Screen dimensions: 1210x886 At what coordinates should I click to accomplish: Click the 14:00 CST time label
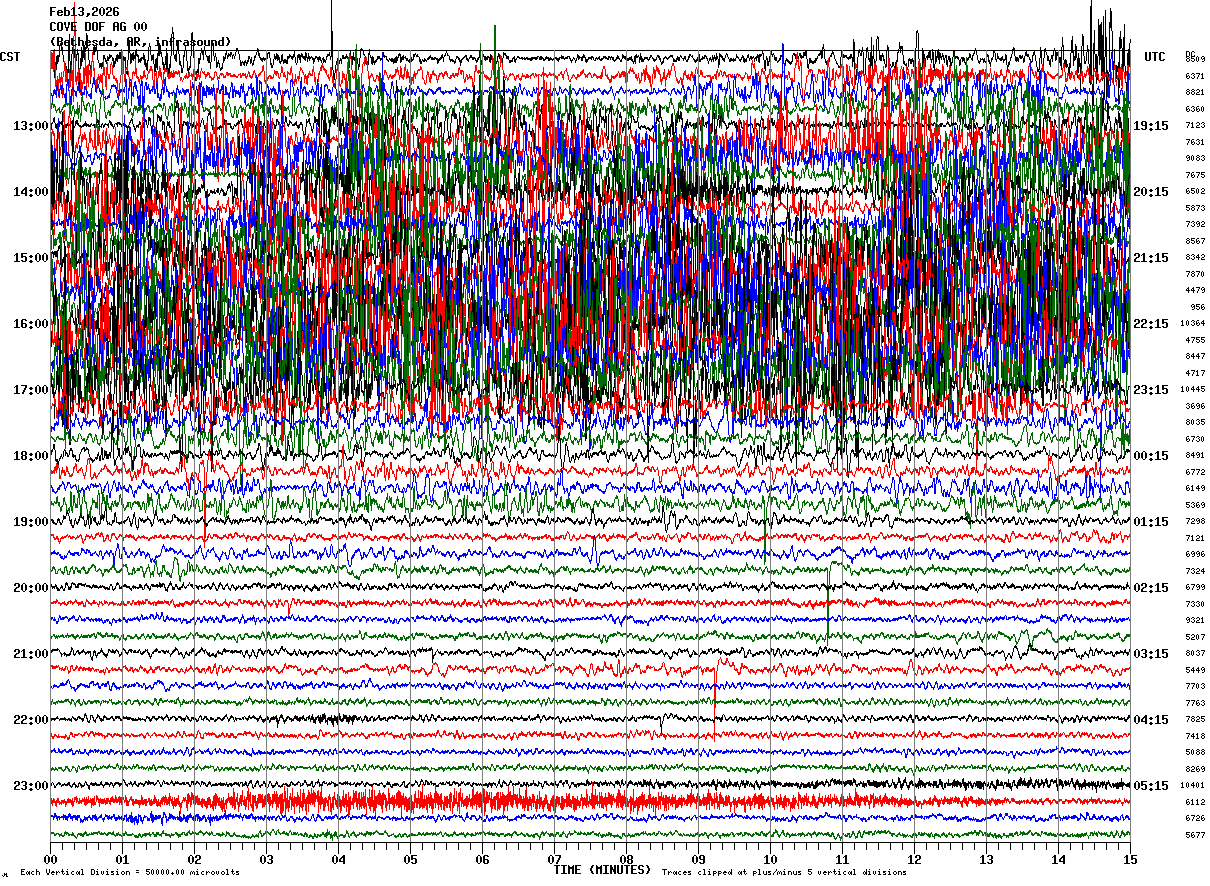coord(31,192)
